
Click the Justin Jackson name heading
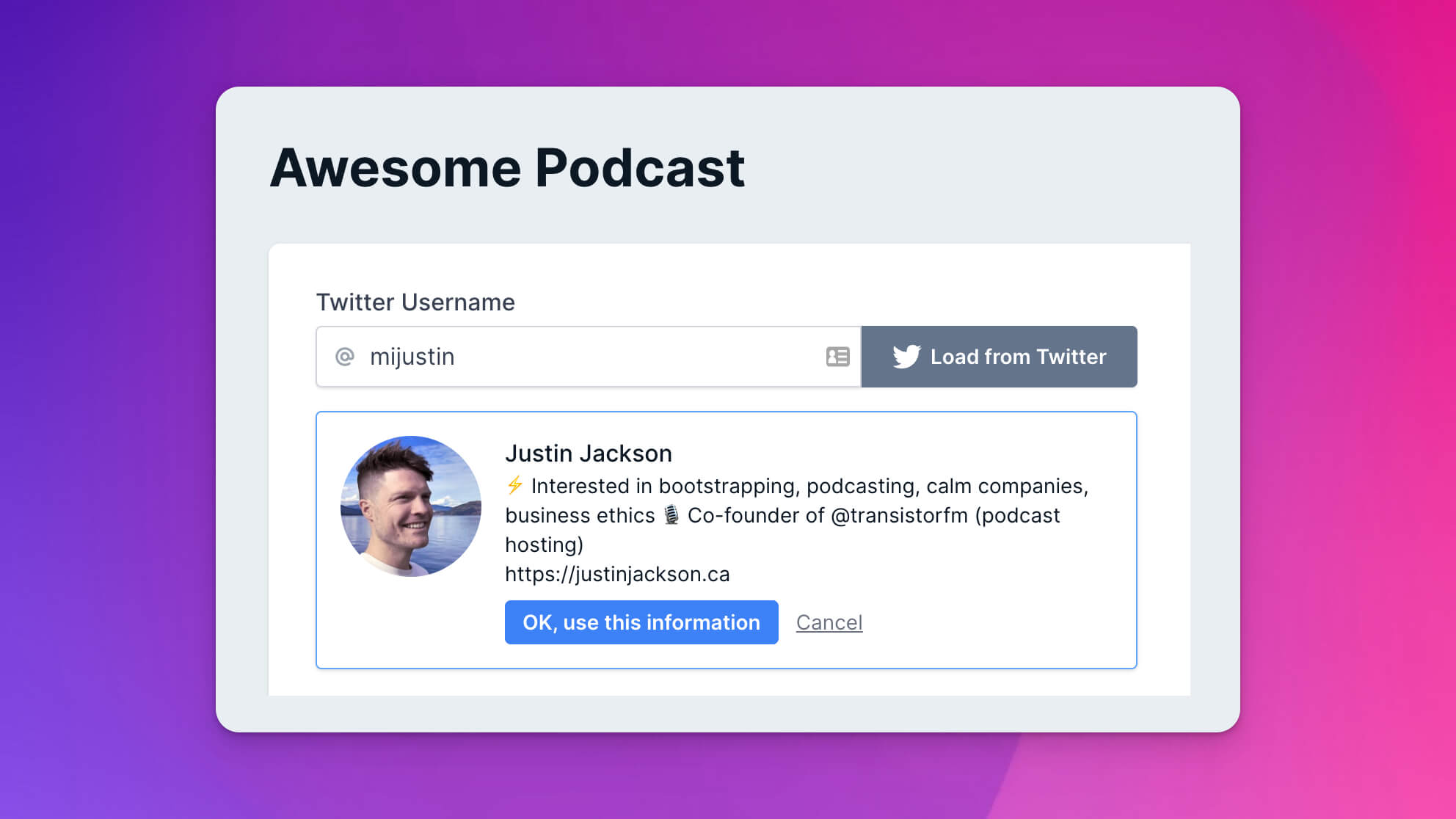tap(589, 454)
